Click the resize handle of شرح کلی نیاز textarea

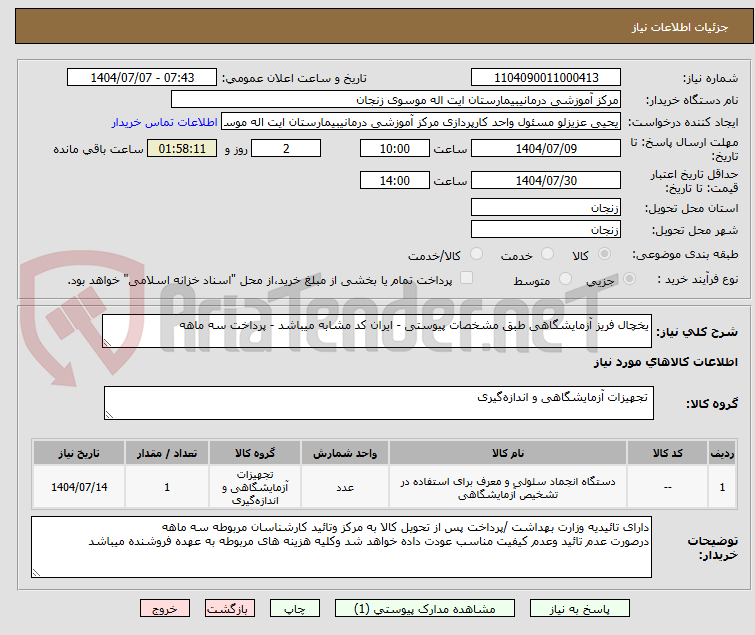click(107, 343)
